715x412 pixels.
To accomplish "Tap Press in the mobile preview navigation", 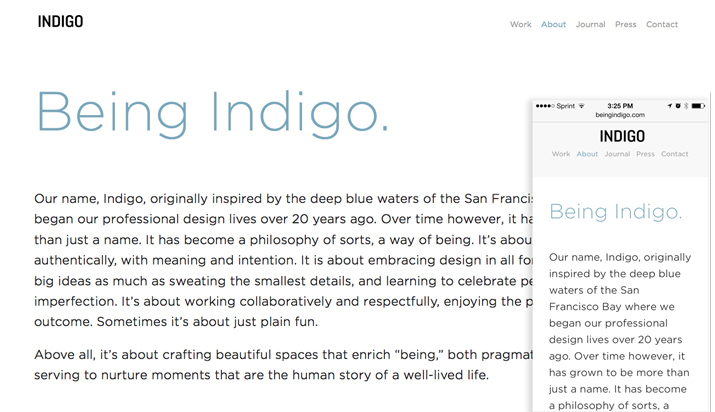I will point(645,154).
